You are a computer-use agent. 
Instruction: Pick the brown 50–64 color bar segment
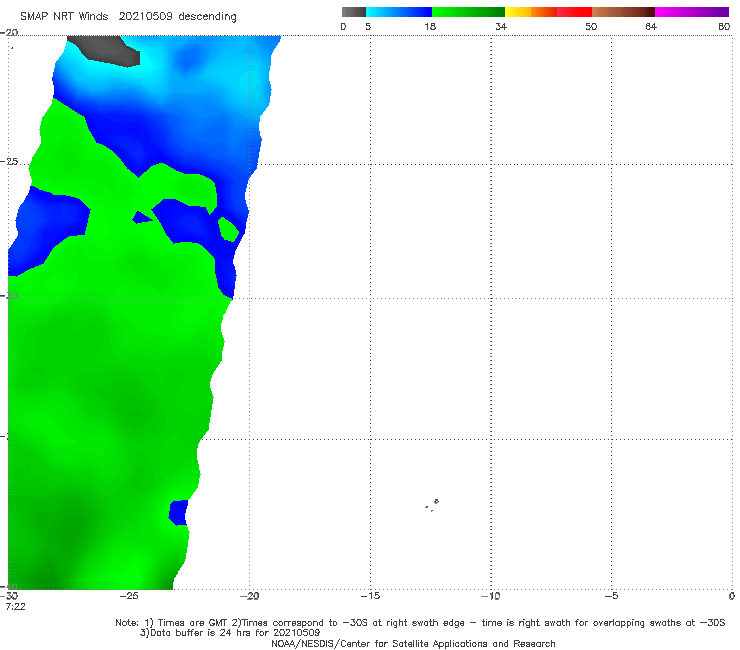pyautogui.click(x=623, y=12)
